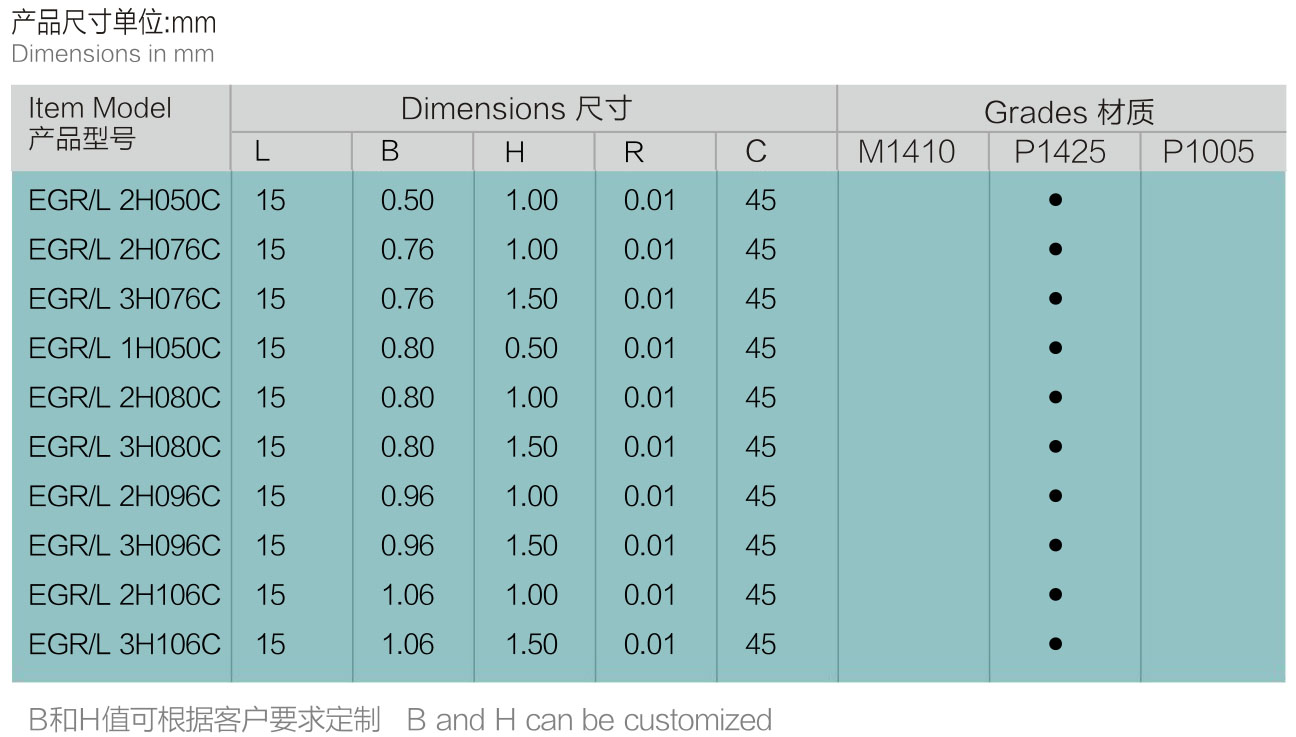Click the Item Model 产品型号 header
1296x737 pixels.
click(100, 123)
